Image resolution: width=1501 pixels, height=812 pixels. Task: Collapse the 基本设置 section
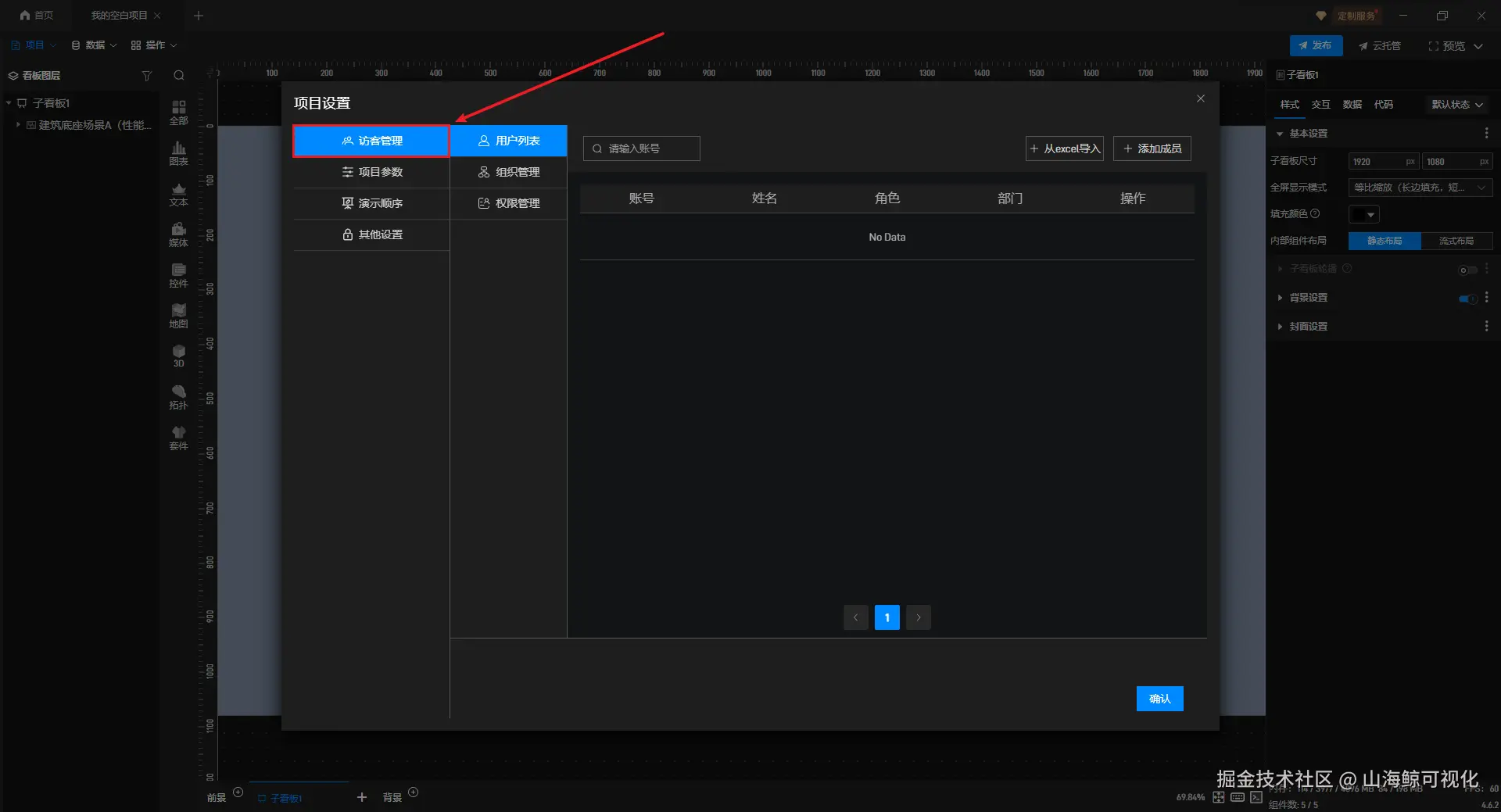(1280, 134)
